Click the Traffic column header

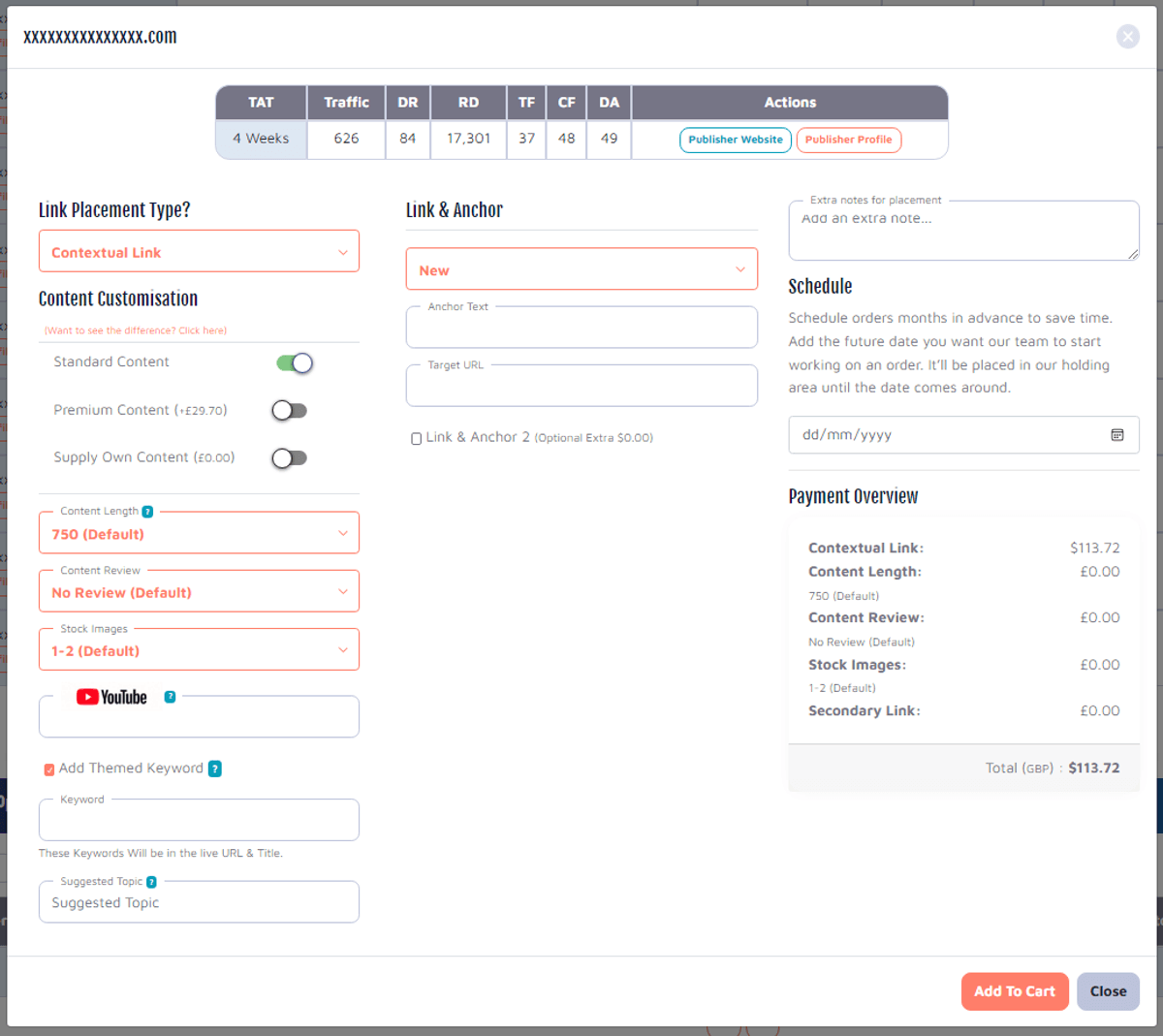point(346,103)
